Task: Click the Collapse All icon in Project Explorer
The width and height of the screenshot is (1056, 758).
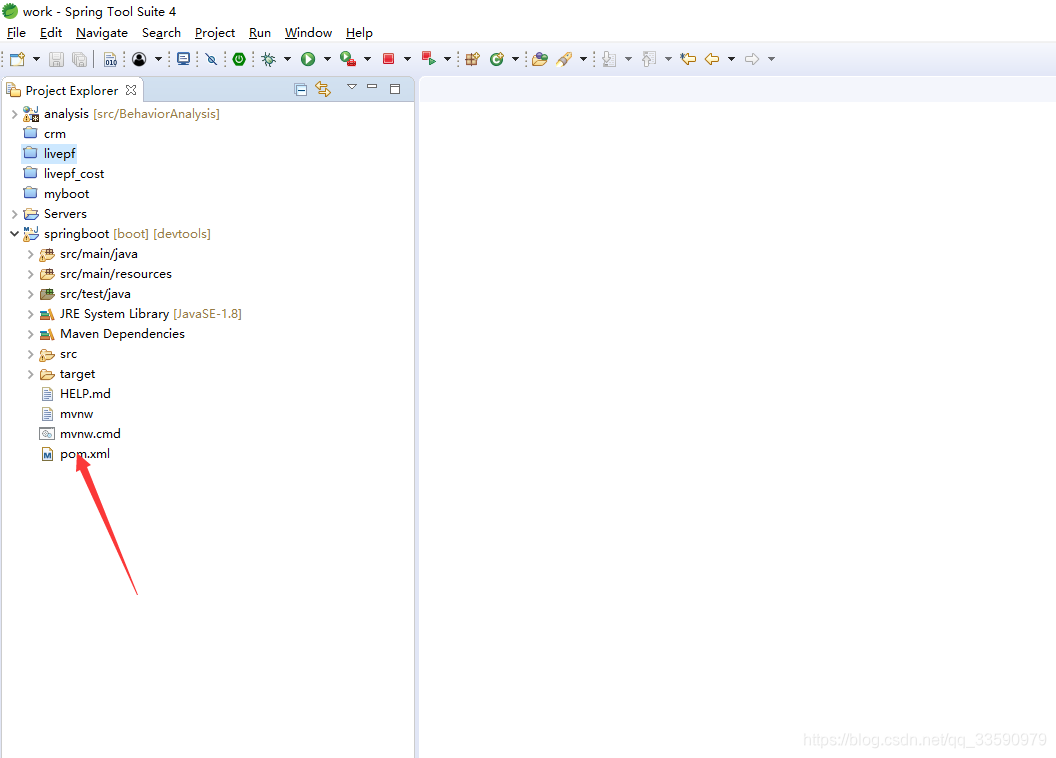Action: [301, 90]
